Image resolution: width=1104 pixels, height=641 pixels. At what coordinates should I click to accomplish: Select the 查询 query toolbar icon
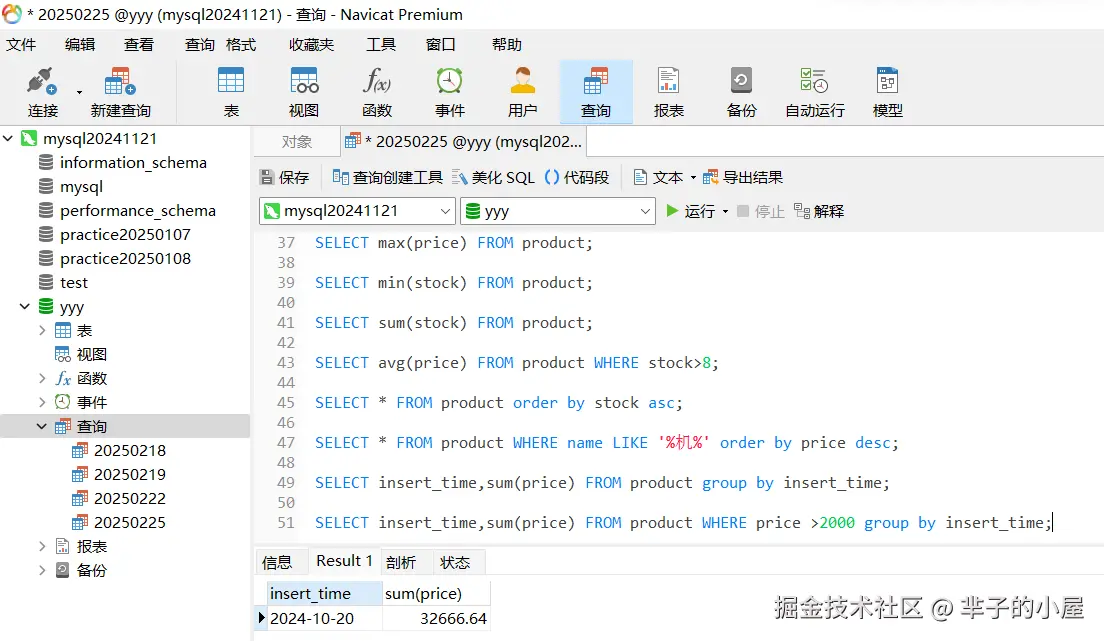tap(596, 92)
